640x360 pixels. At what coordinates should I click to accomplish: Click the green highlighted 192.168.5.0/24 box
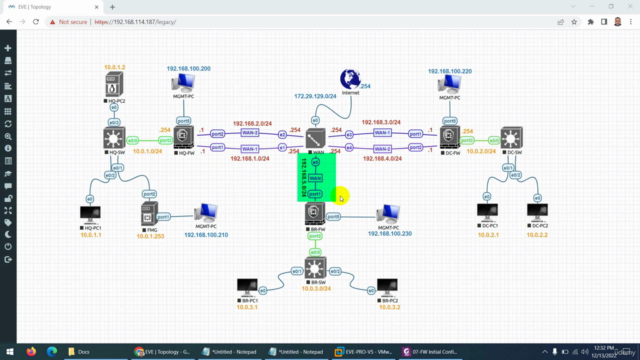[x=316, y=178]
